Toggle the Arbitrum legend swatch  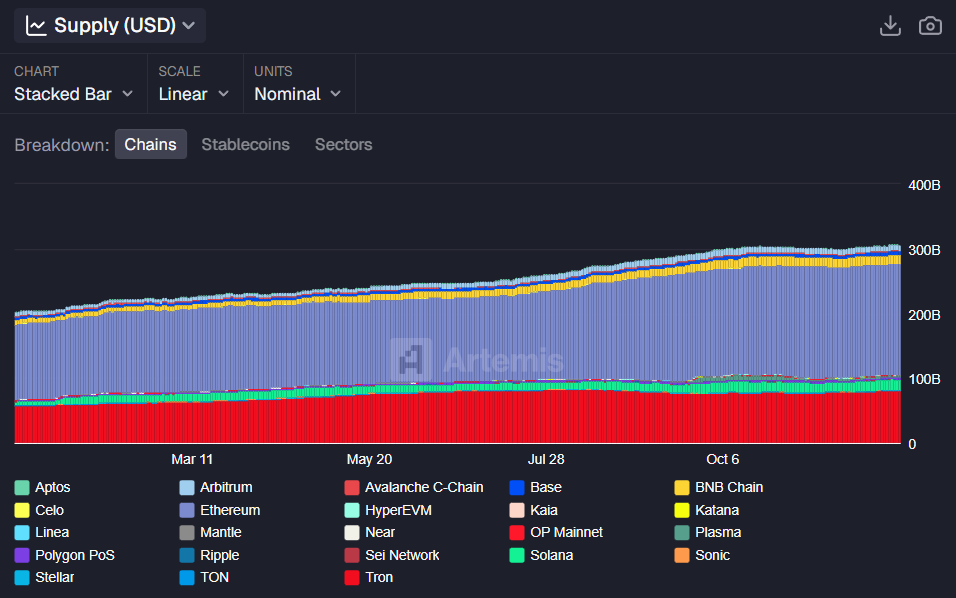pyautogui.click(x=187, y=488)
